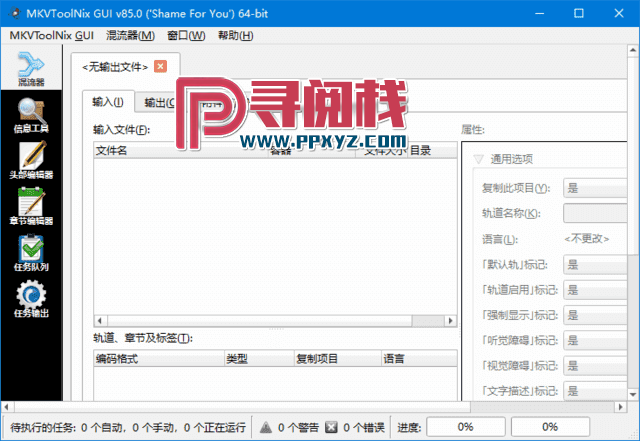Click the 进度 label in status bar
The height and width of the screenshot is (441, 640).
(409, 428)
